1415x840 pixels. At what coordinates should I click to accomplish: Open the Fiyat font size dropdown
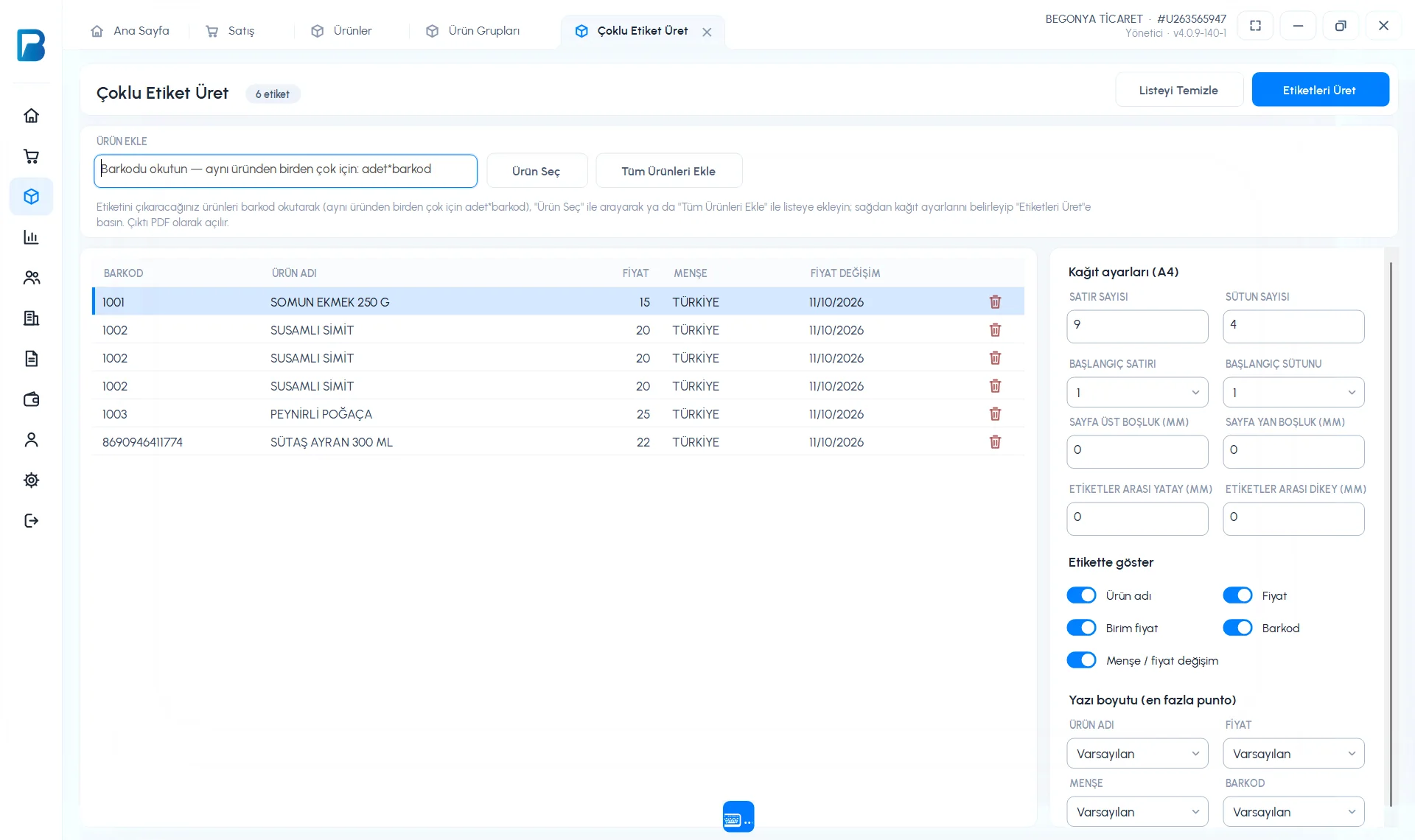(x=1293, y=754)
